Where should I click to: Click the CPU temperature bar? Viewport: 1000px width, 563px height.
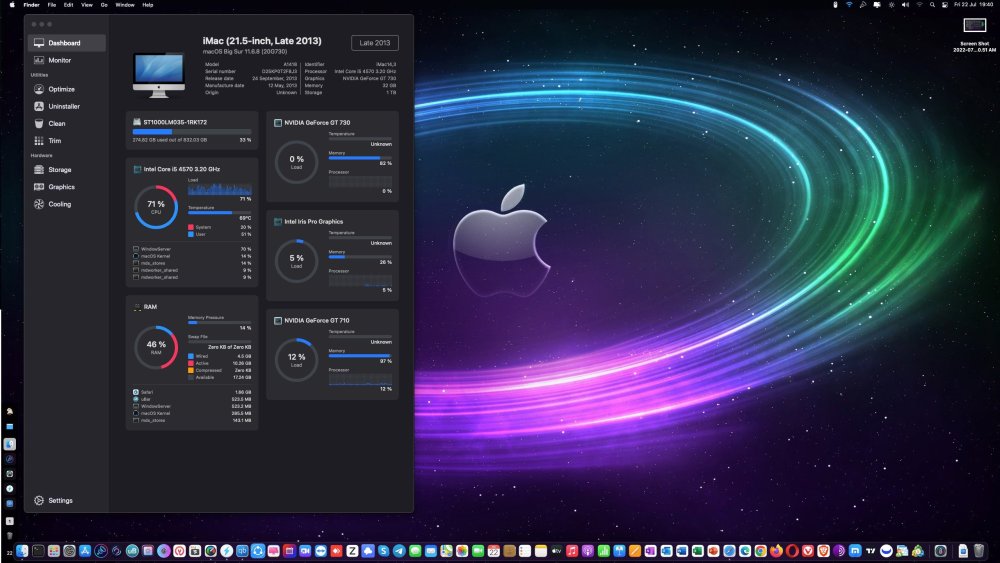tap(219, 212)
